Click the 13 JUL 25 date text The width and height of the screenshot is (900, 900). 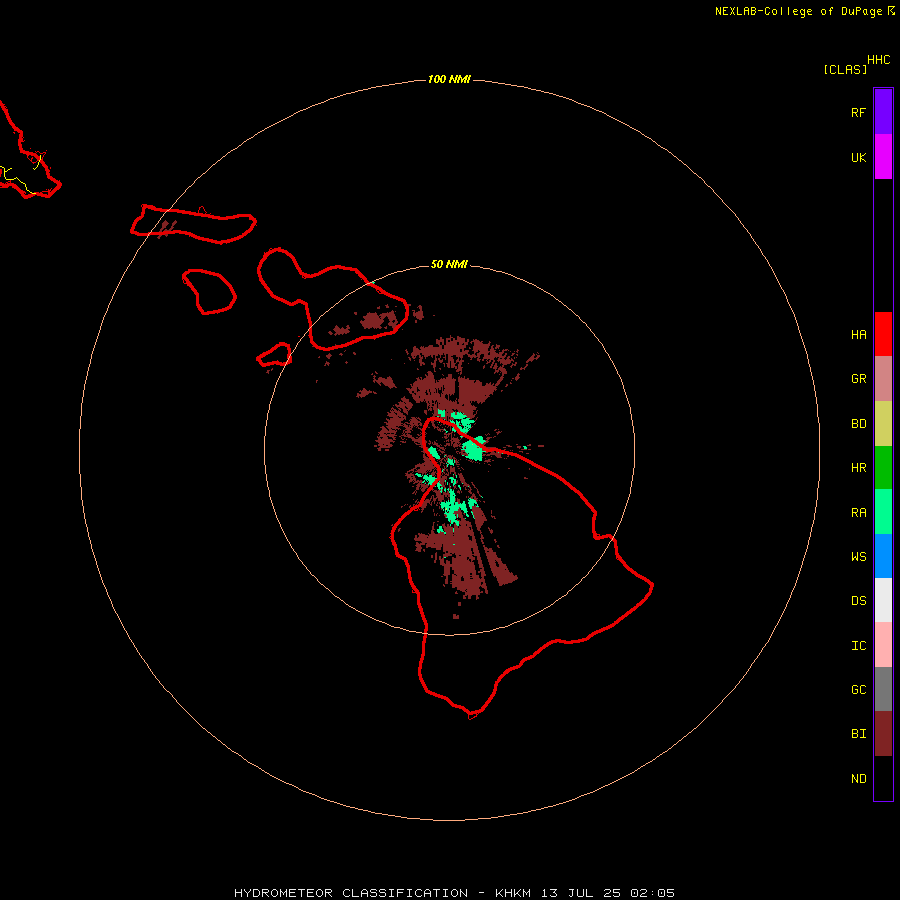coord(580,893)
